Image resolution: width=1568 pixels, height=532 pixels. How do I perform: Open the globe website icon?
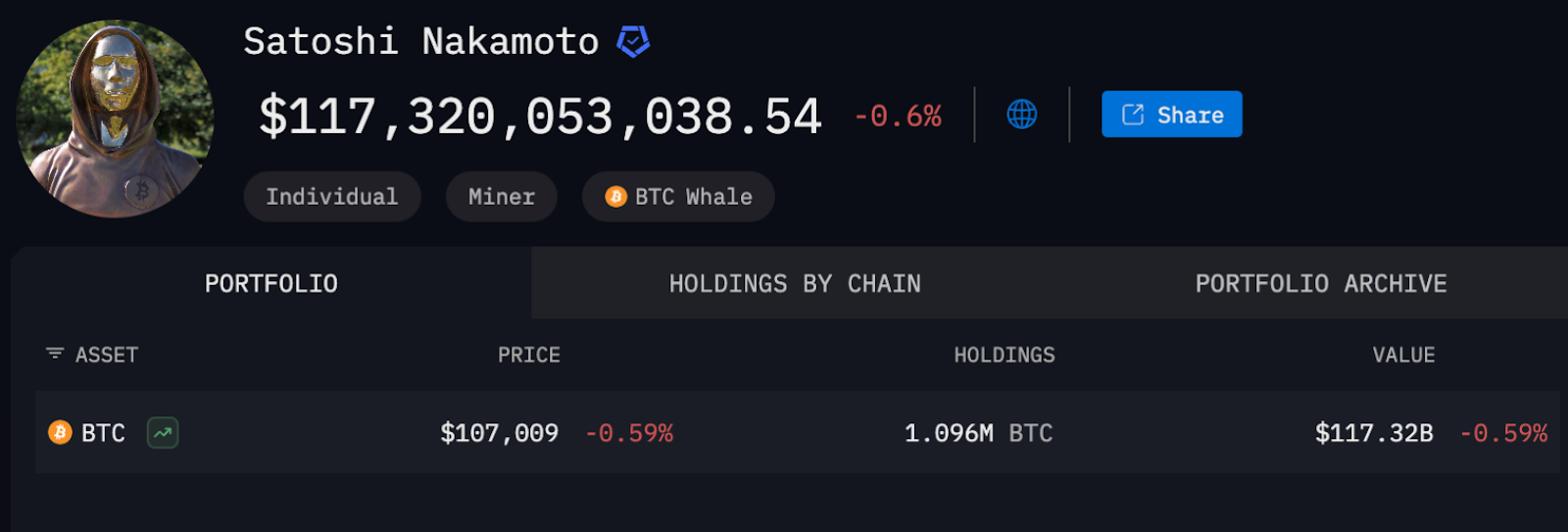1022,115
